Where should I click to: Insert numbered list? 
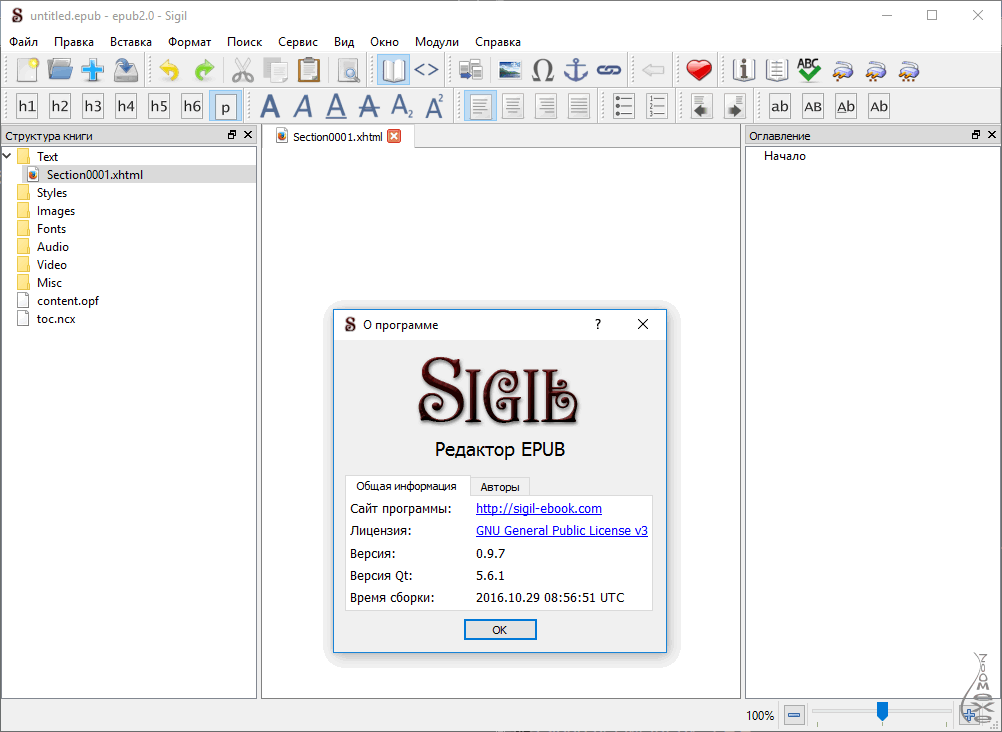656,106
